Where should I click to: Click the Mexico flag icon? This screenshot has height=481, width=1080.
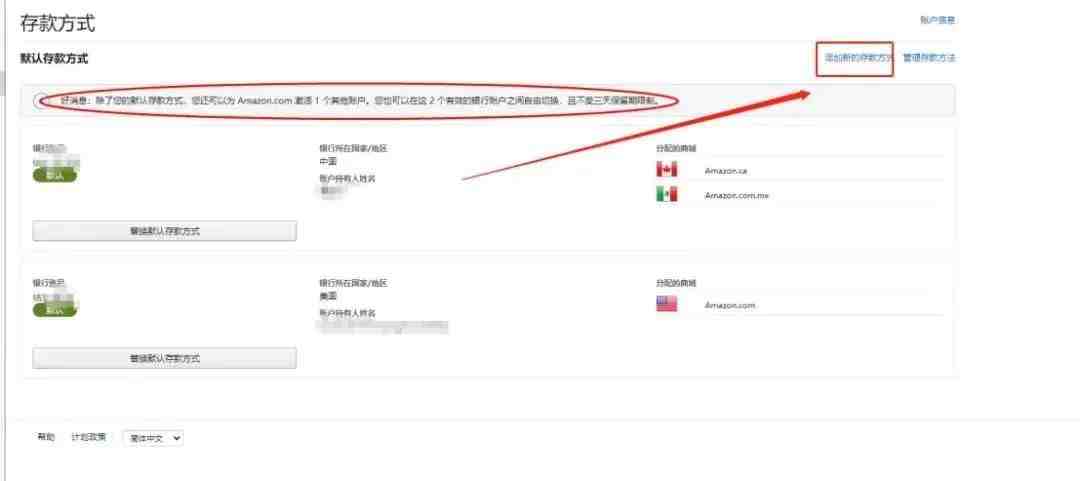tap(667, 195)
